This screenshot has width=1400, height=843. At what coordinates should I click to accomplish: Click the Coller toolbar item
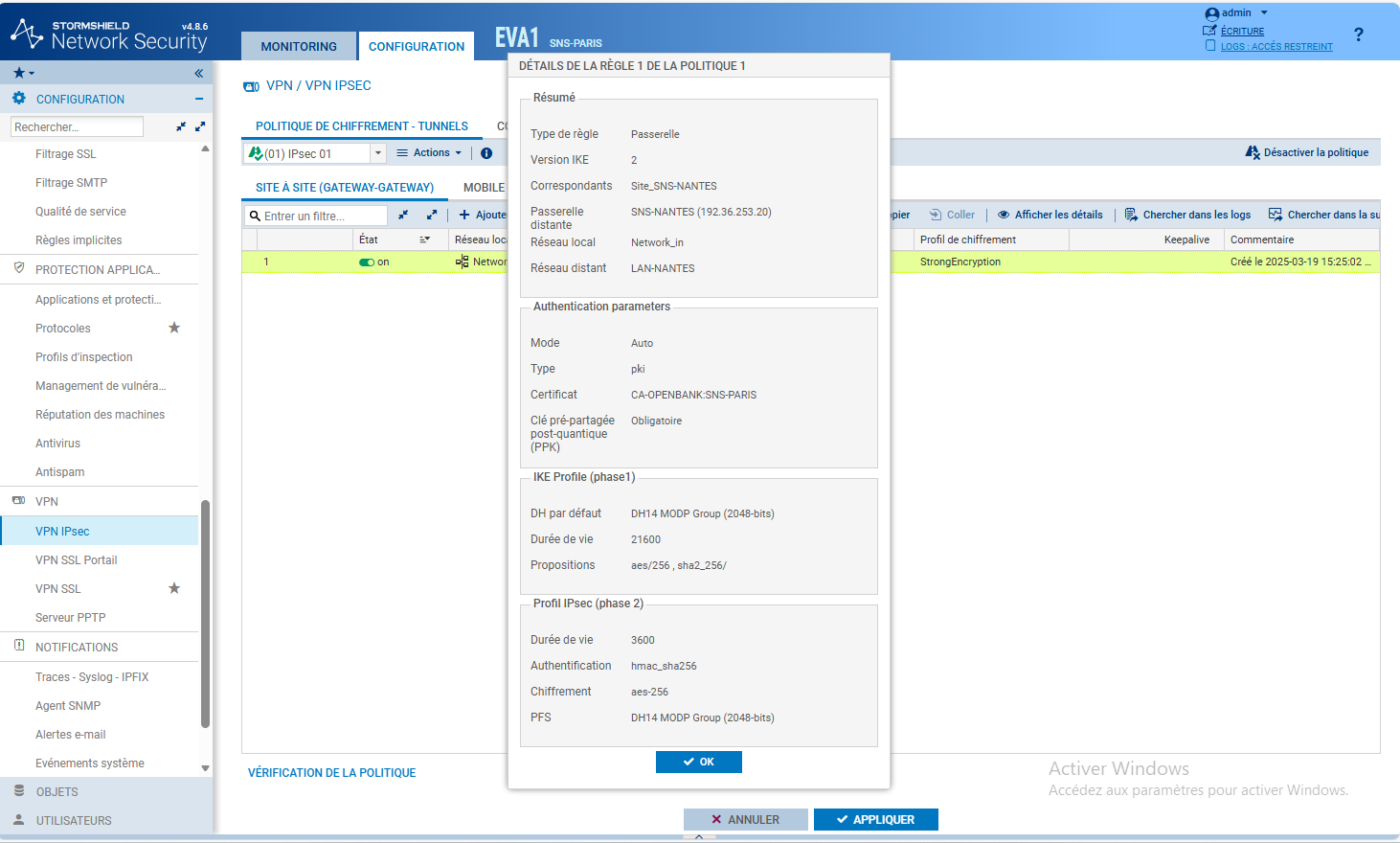click(952, 215)
